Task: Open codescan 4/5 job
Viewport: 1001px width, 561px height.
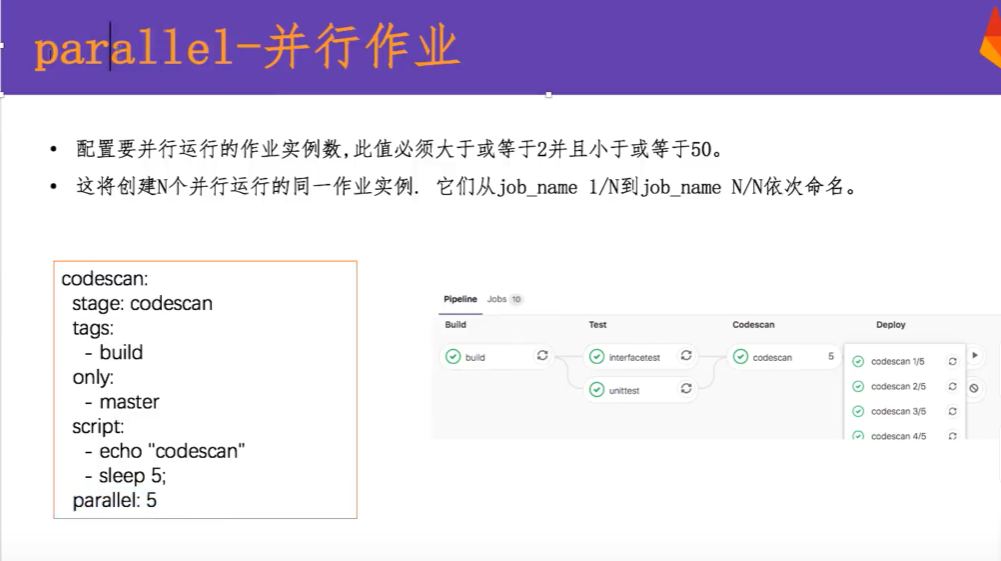Action: click(898, 436)
